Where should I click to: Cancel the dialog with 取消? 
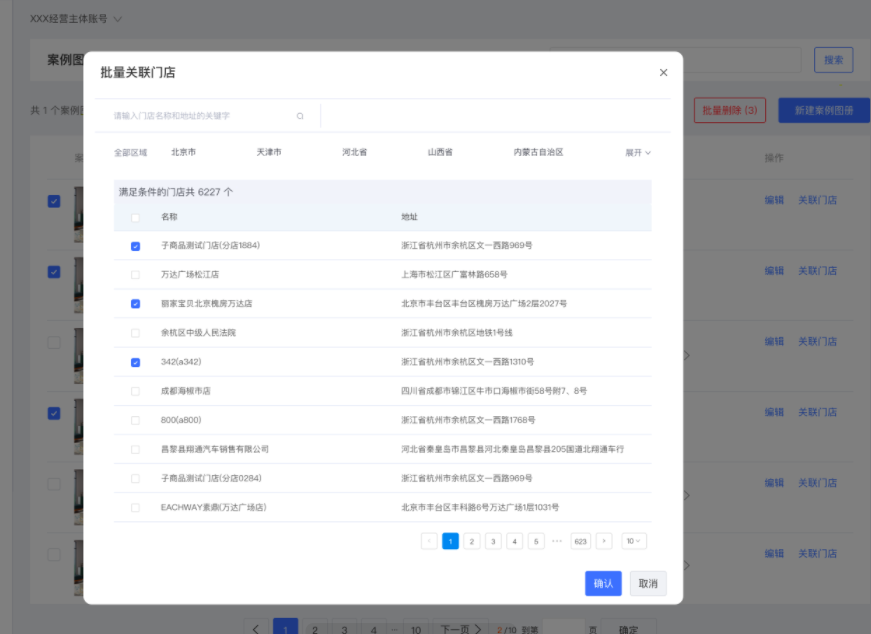click(648, 583)
